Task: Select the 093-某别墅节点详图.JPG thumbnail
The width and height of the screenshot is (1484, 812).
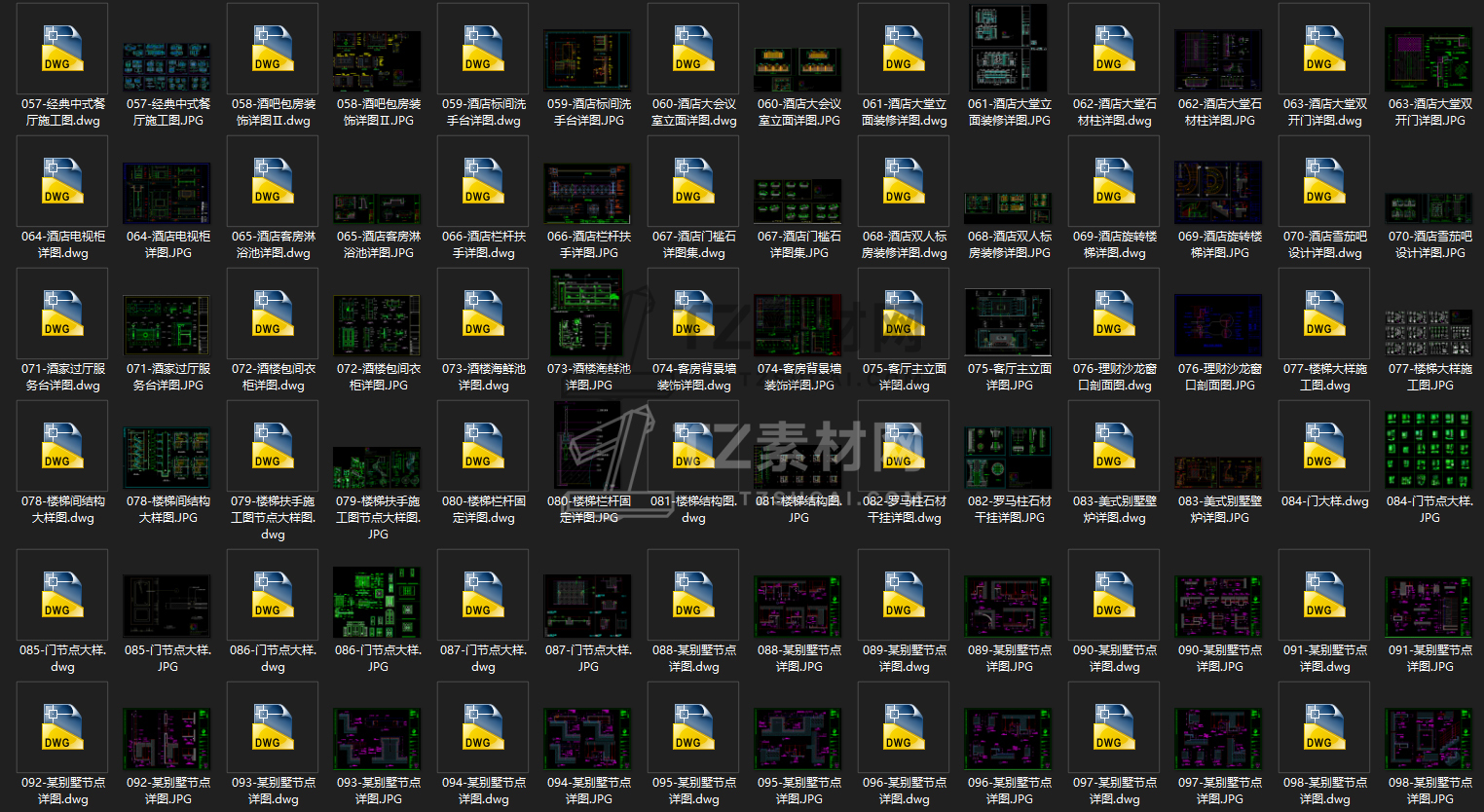Action: click(378, 739)
